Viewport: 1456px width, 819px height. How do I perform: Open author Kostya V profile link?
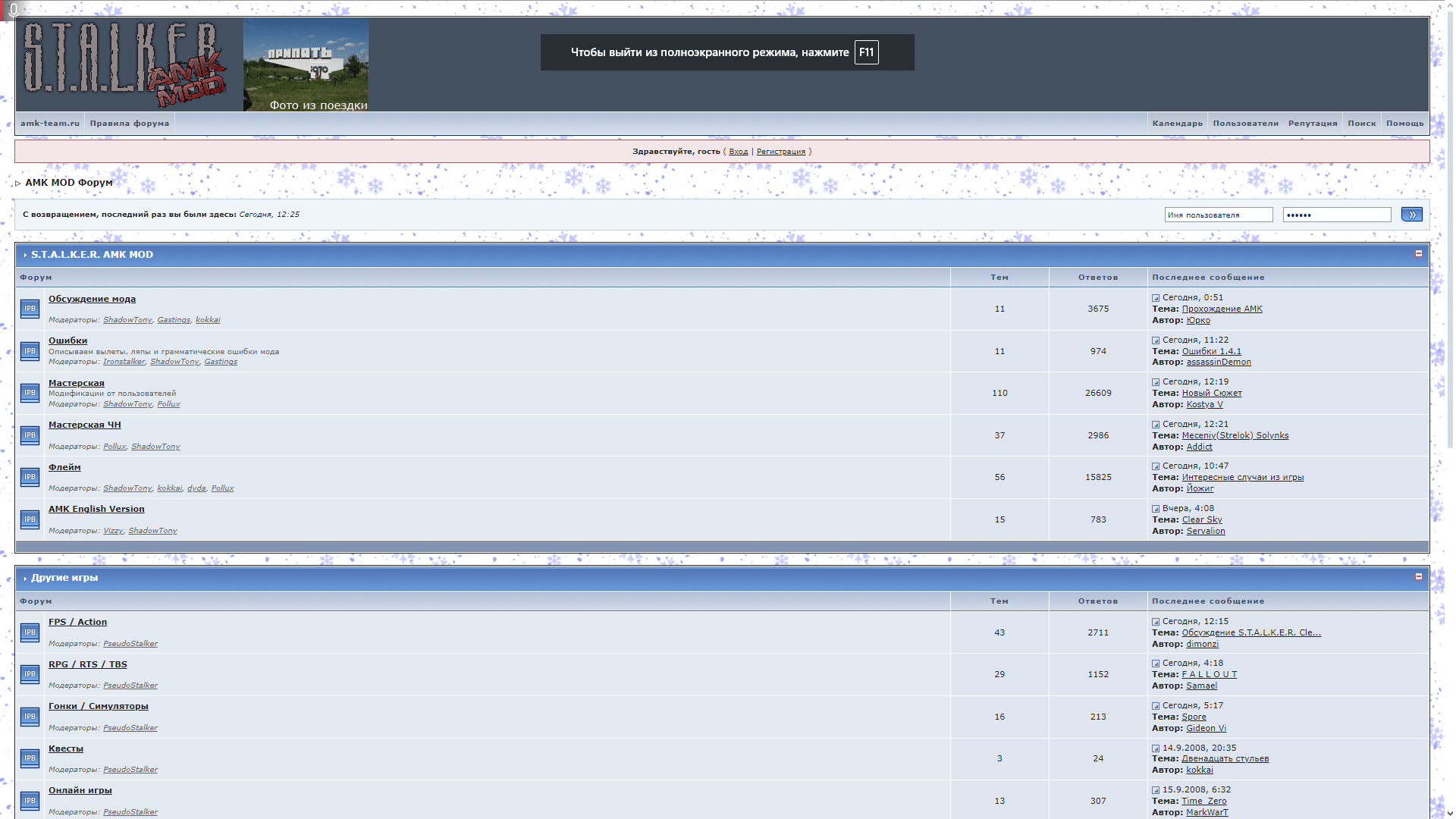click(1204, 405)
